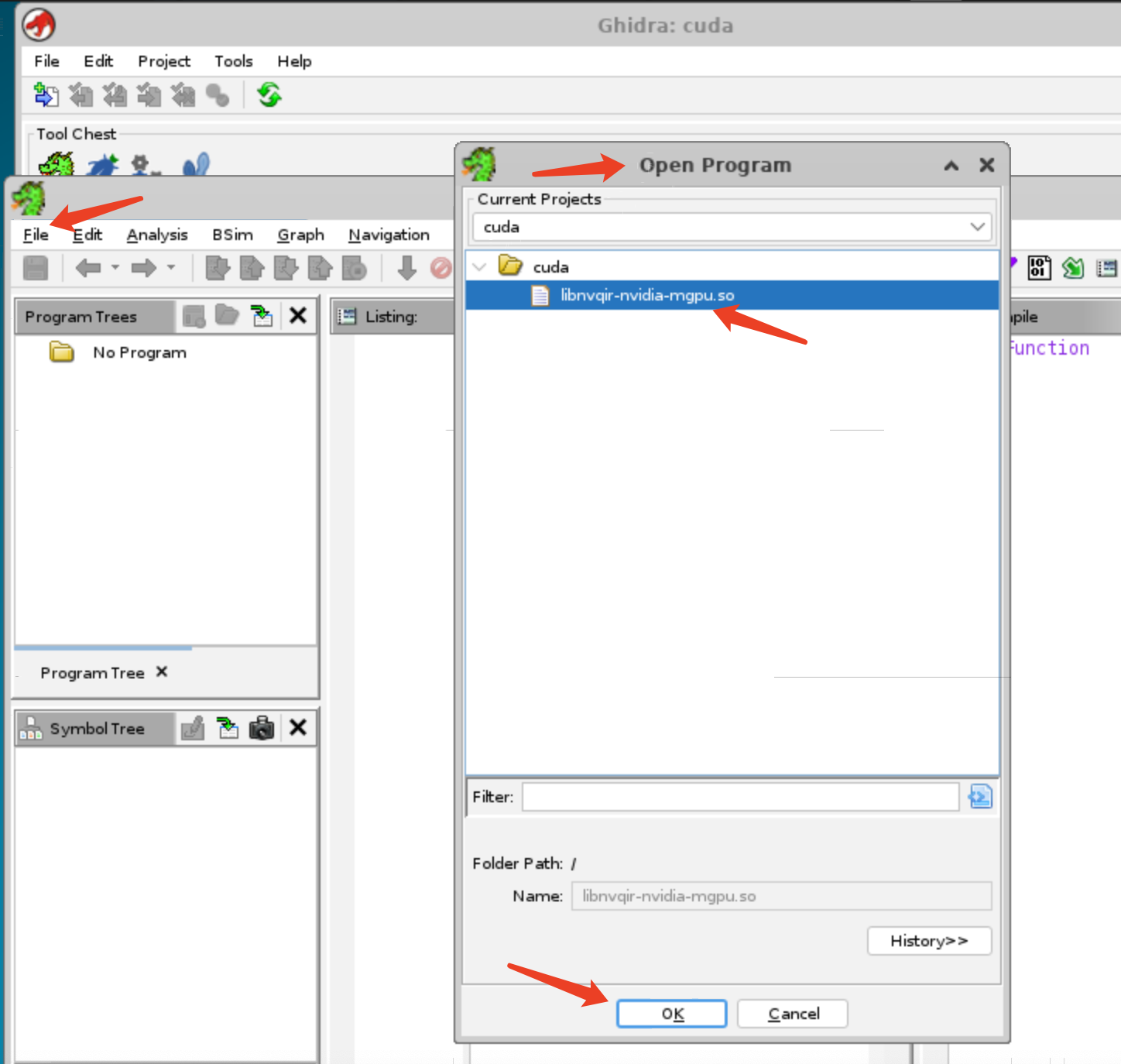This screenshot has width=1121, height=1064.
Task: Click the dragon icon in Open Program title
Action: pos(478,164)
